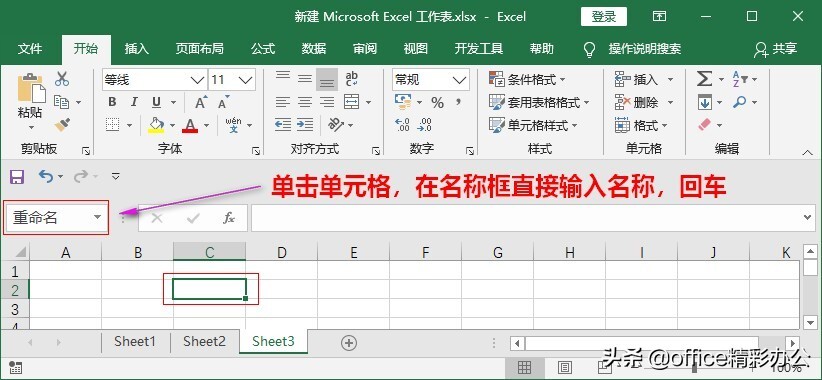Apply yellow fill color bucket
Viewport: 822px width, 380px height.
pos(156,125)
